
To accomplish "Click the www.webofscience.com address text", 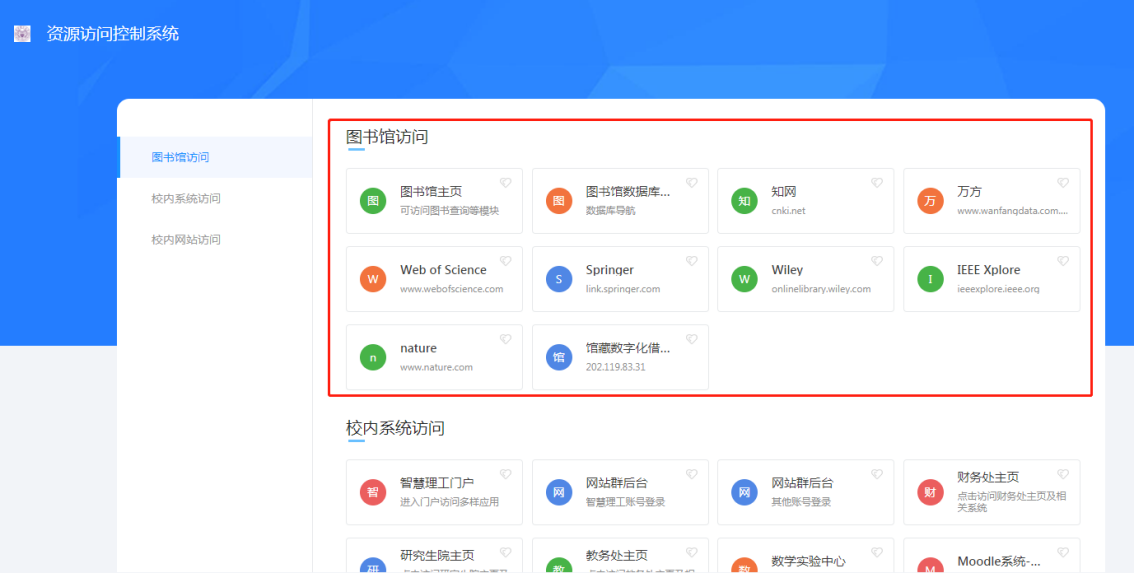I will tap(451, 289).
